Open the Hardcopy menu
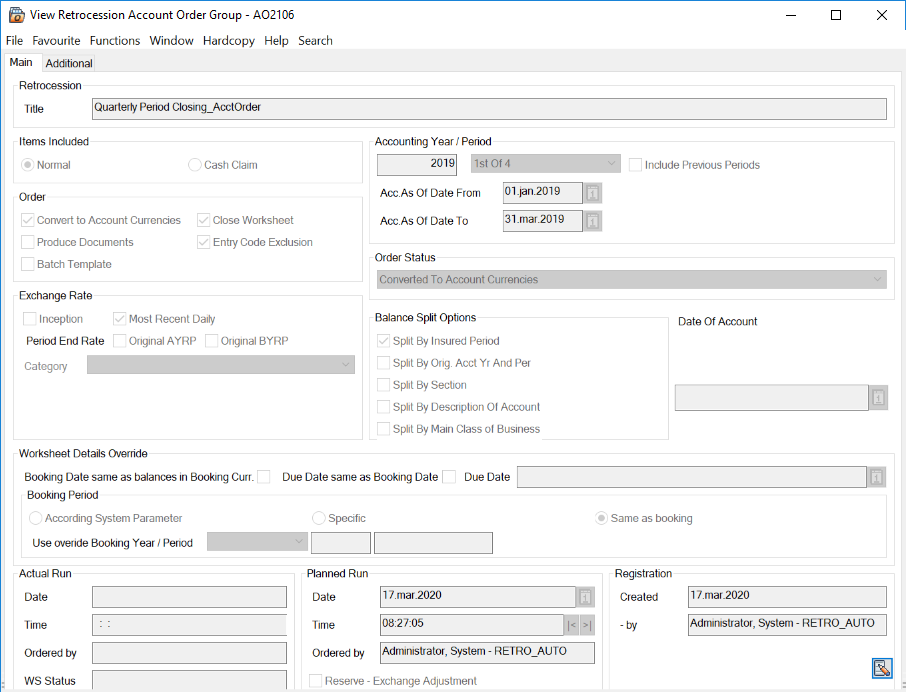The image size is (906, 692). point(229,41)
